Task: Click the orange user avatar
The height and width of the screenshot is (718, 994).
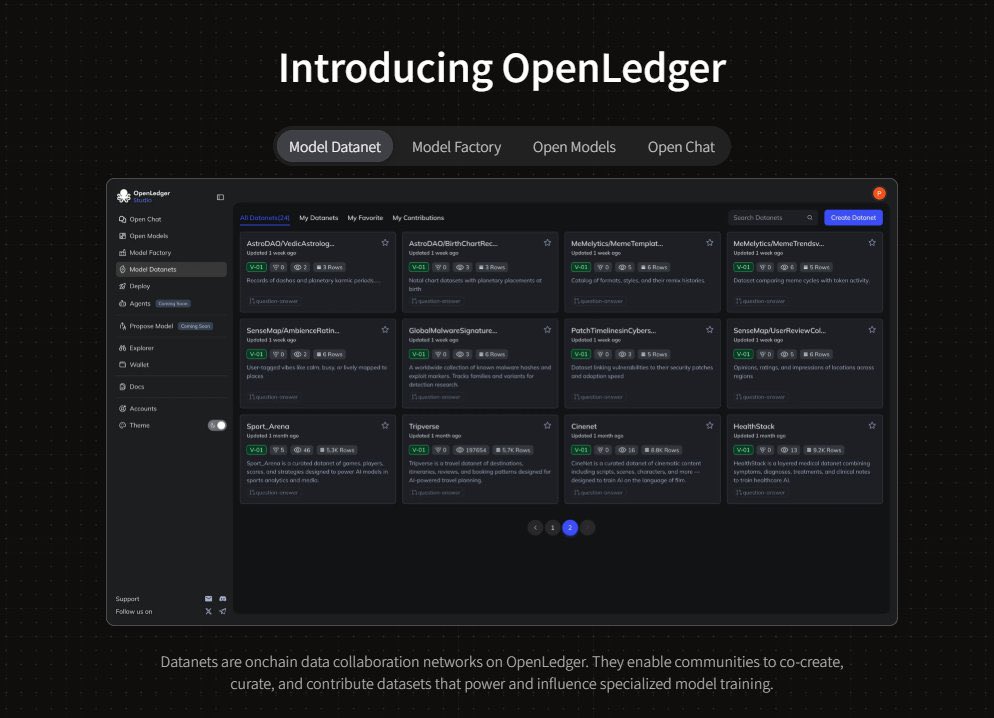Action: [x=879, y=193]
